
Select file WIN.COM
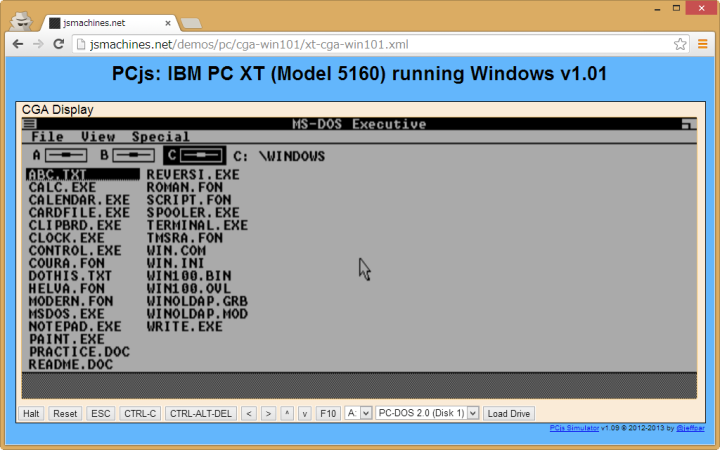tap(176, 251)
